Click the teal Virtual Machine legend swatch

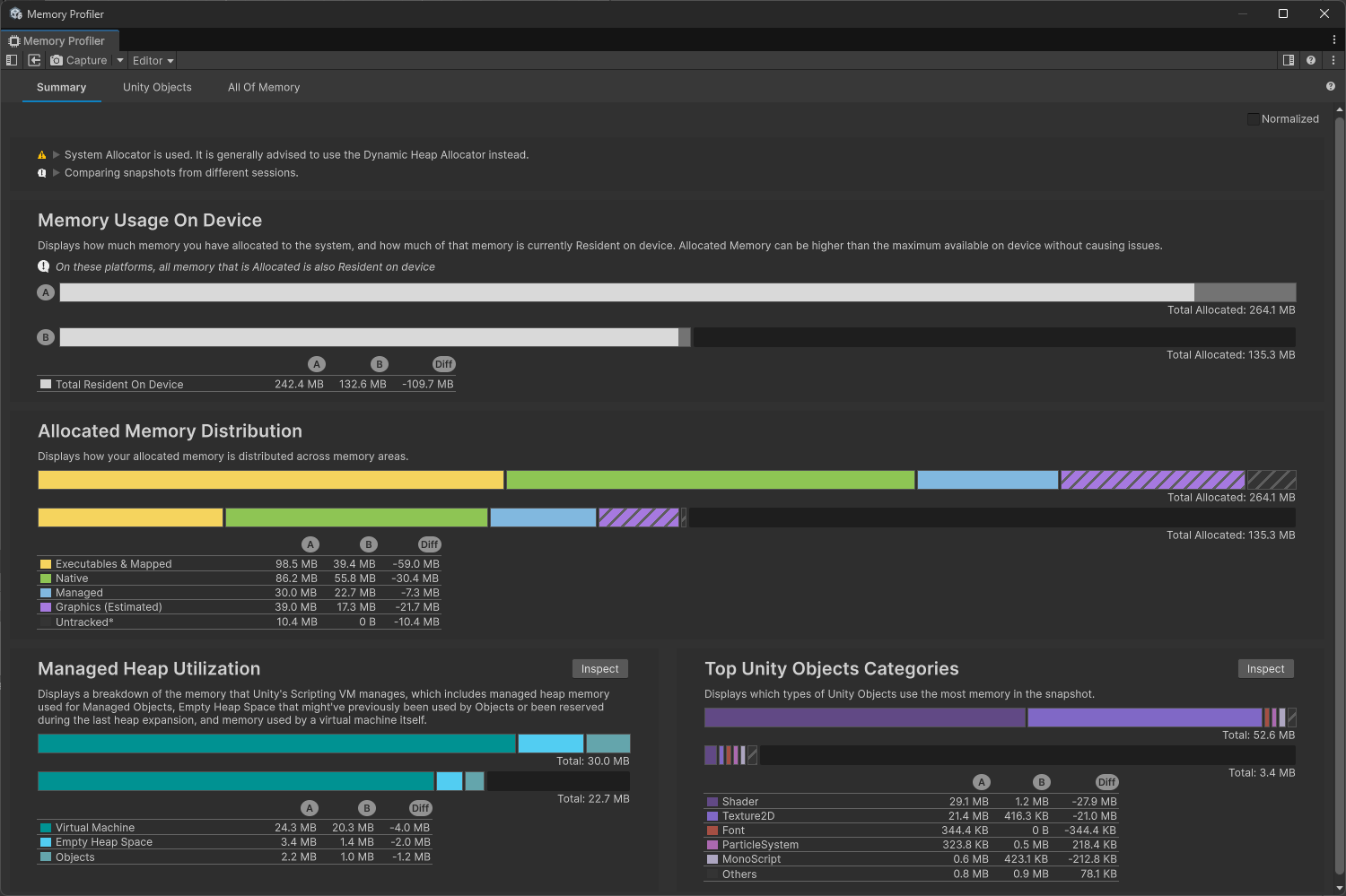[x=46, y=828]
